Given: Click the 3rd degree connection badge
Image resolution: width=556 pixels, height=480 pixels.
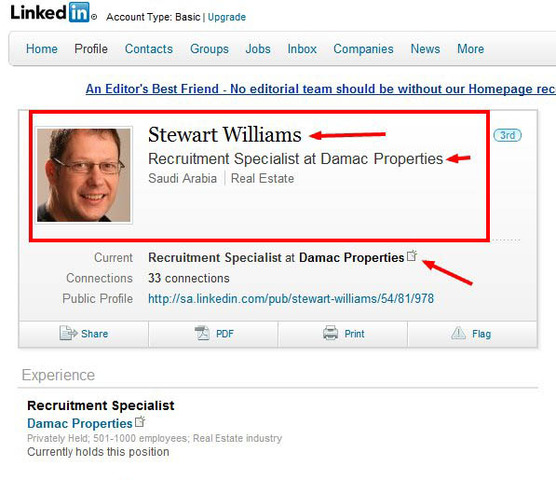Looking at the screenshot, I should [507, 135].
